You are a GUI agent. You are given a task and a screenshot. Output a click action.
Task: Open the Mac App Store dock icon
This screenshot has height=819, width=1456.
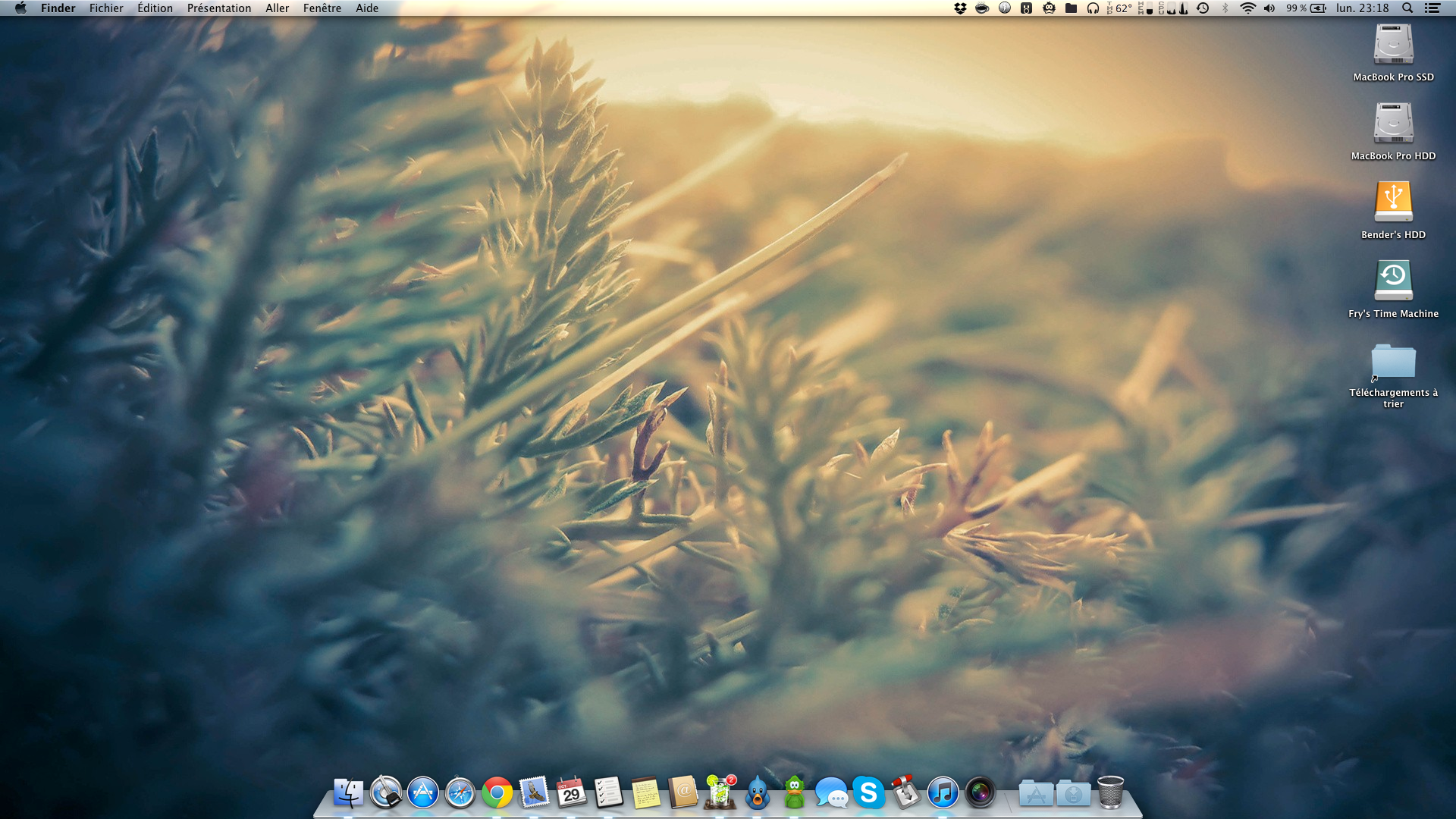click(x=423, y=793)
